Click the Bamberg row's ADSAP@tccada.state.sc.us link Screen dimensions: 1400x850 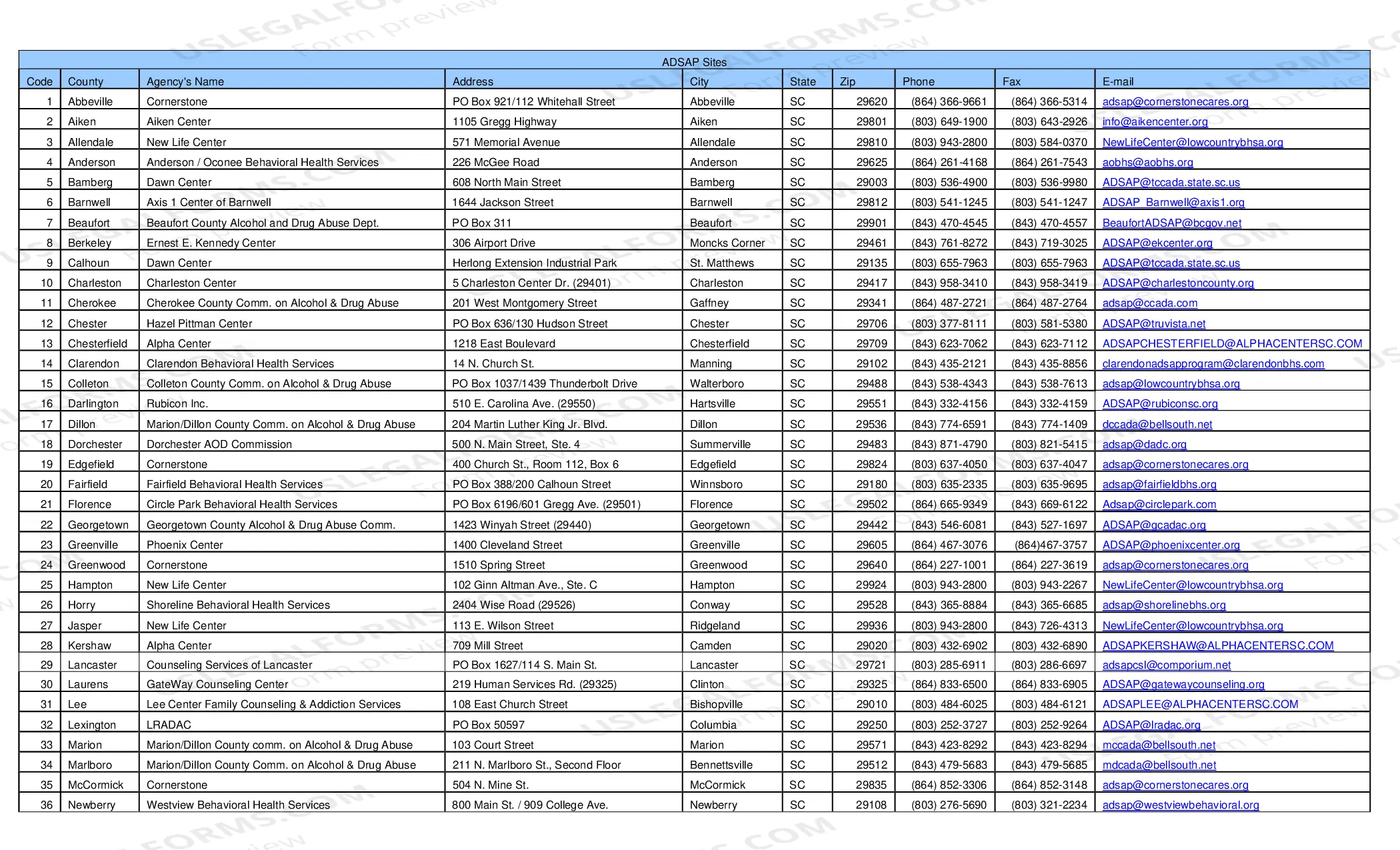coord(1171,183)
